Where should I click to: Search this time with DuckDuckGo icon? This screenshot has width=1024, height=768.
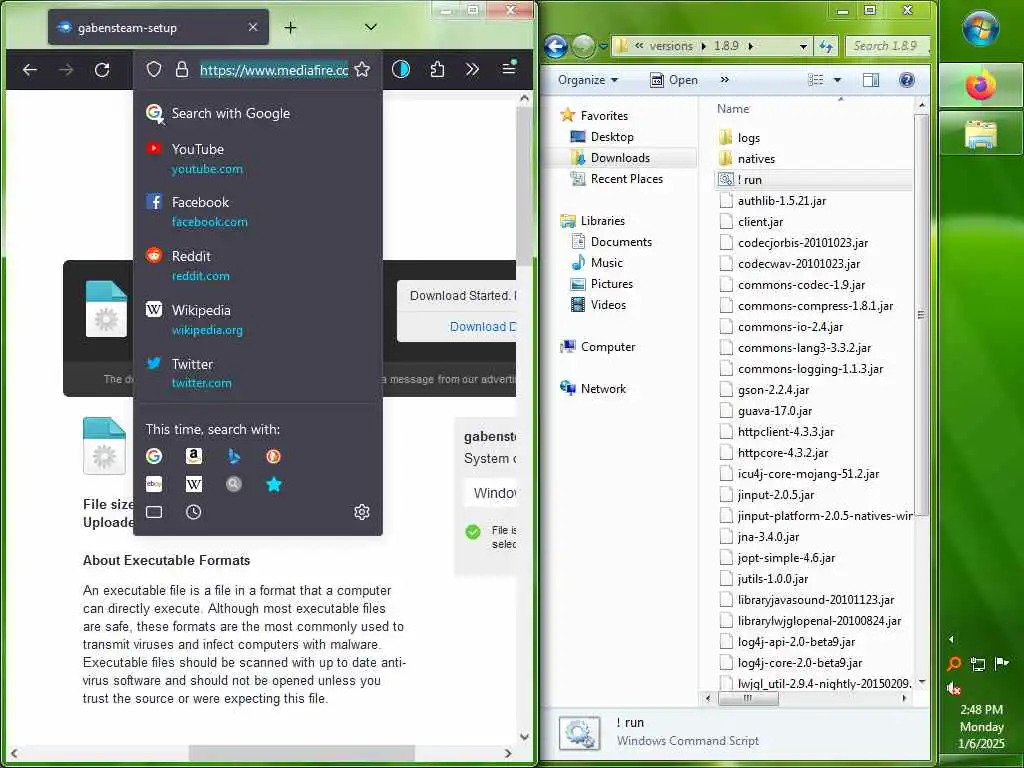click(x=274, y=456)
